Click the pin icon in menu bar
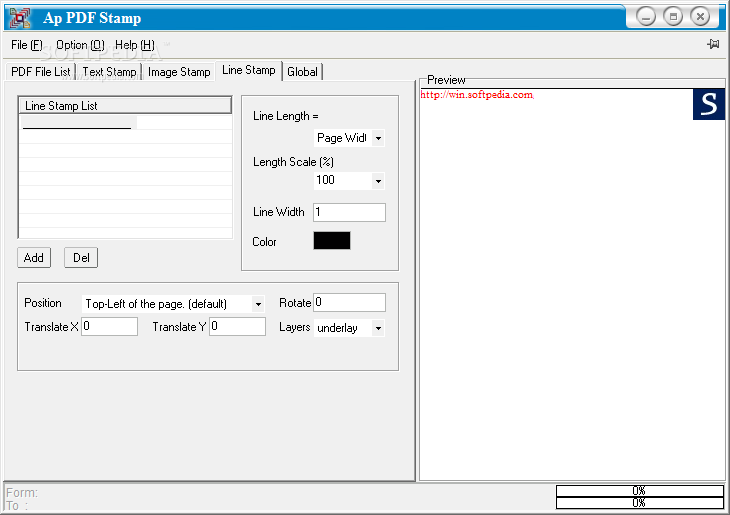This screenshot has width=730, height=515. coord(713,44)
